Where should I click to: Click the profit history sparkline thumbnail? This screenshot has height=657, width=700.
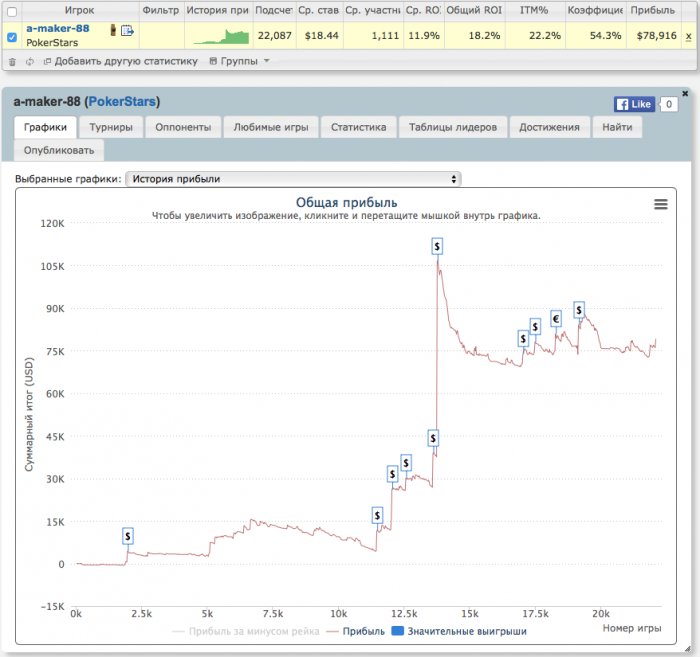(221, 37)
